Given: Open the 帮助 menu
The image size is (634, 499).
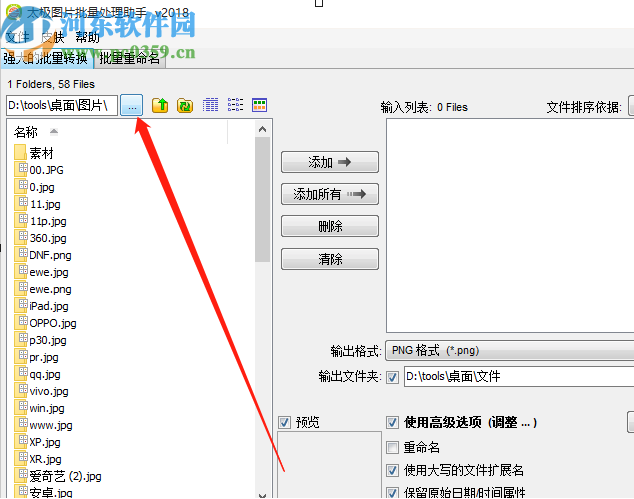Looking at the screenshot, I should pos(87,37).
